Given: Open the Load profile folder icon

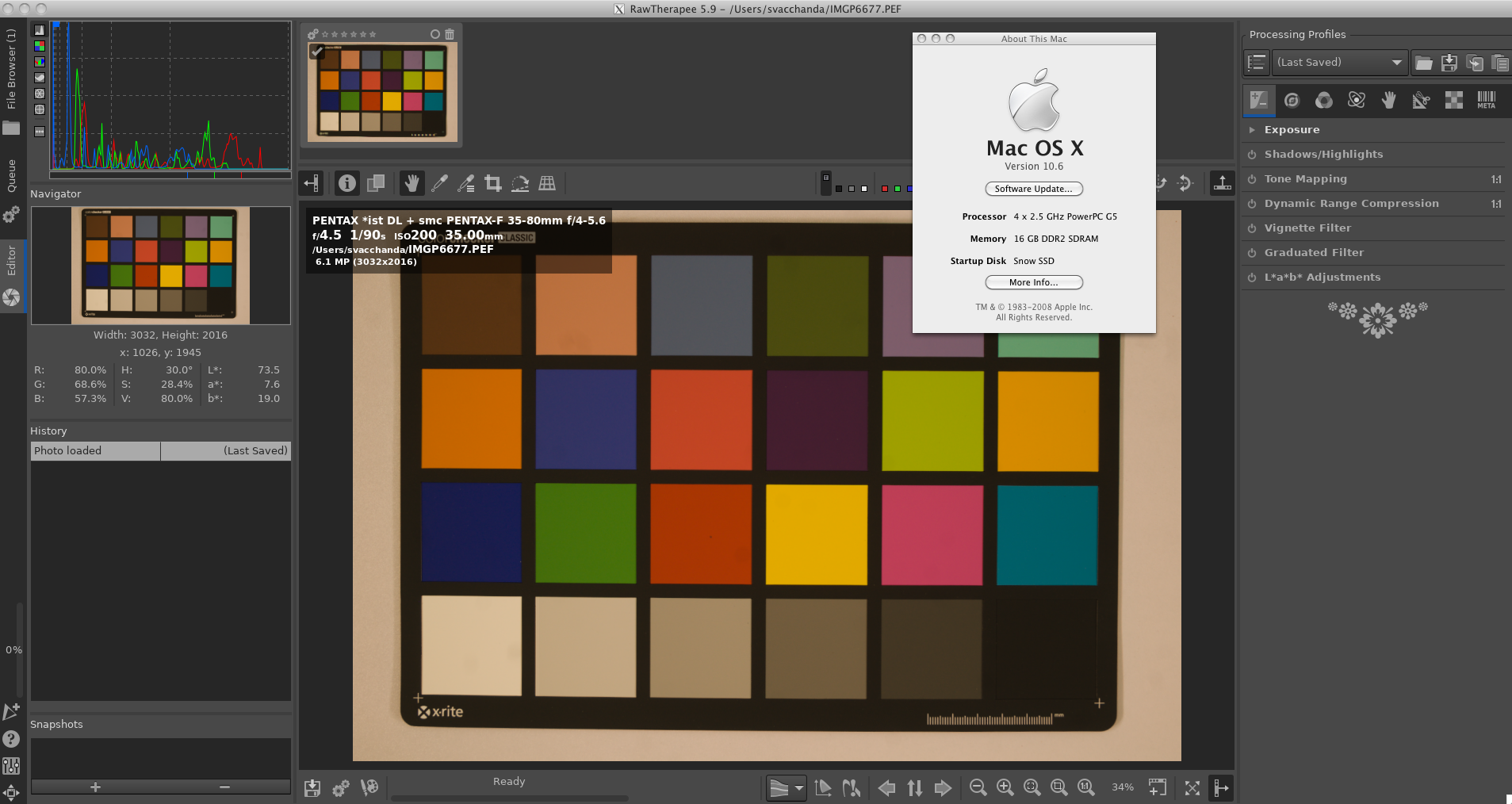Looking at the screenshot, I should point(1424,63).
